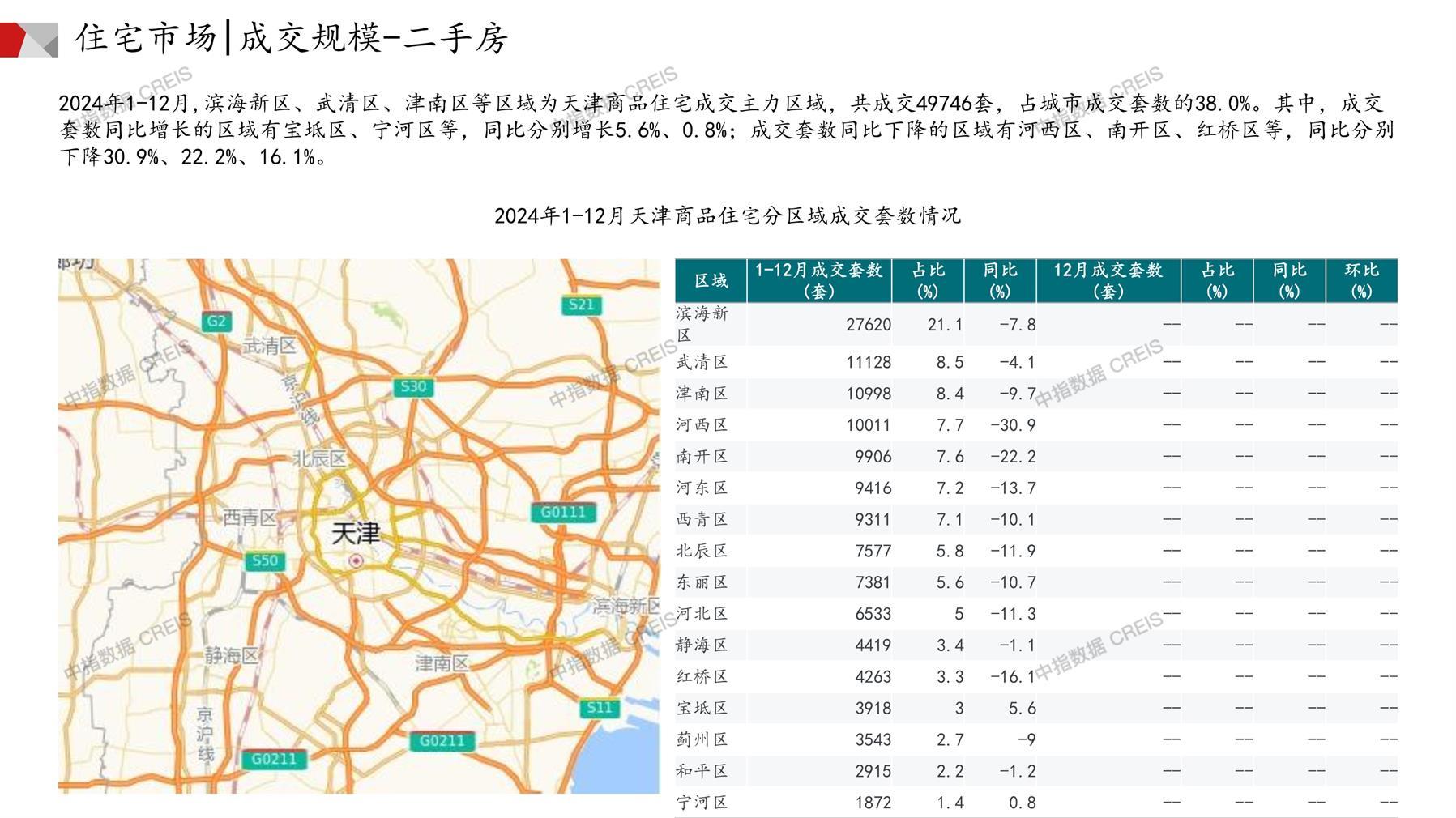Click the red city marker under 天津
Image resolution: width=1456 pixels, height=818 pixels.
click(x=356, y=560)
